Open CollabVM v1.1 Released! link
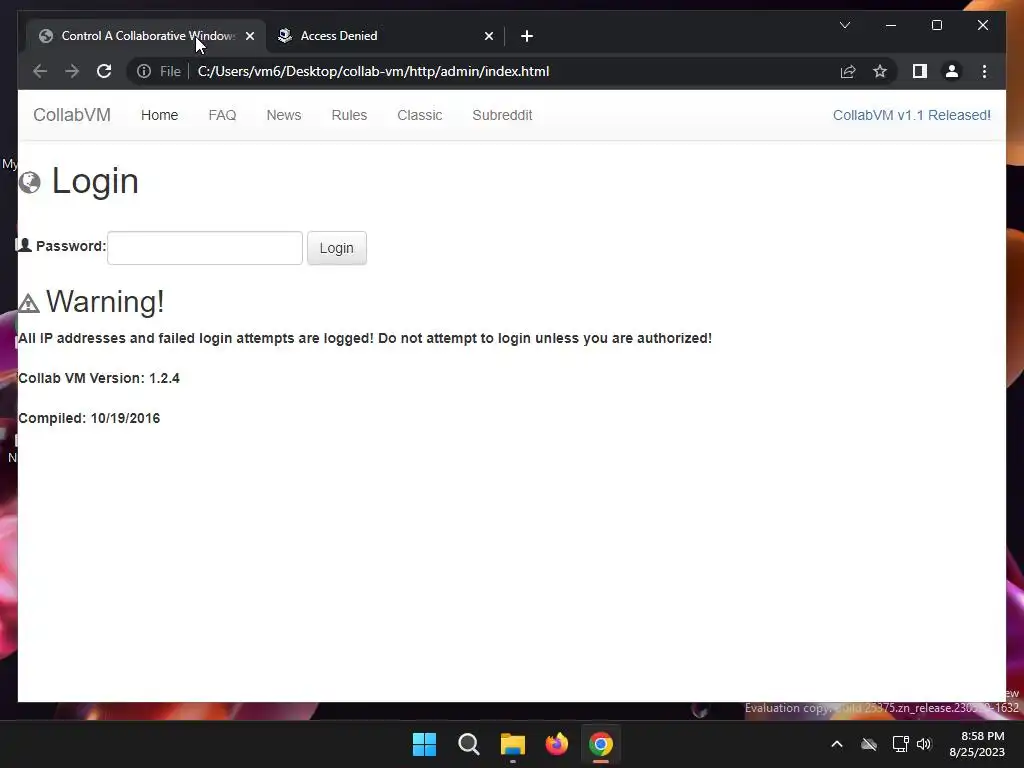The height and width of the screenshot is (768, 1024). [x=912, y=115]
